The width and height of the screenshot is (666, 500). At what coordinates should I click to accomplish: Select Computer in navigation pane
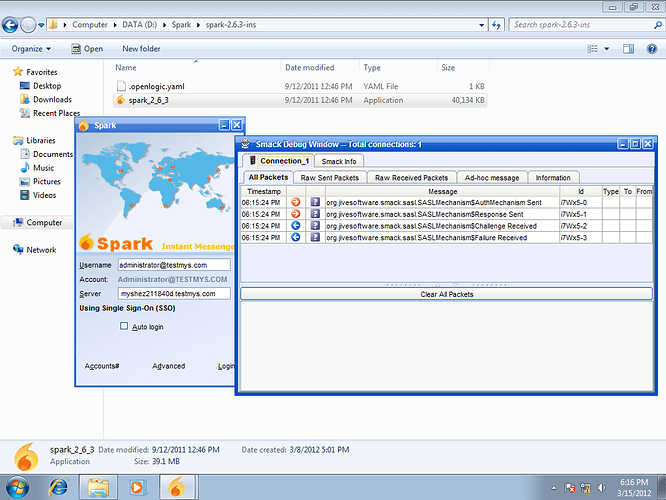[37, 223]
